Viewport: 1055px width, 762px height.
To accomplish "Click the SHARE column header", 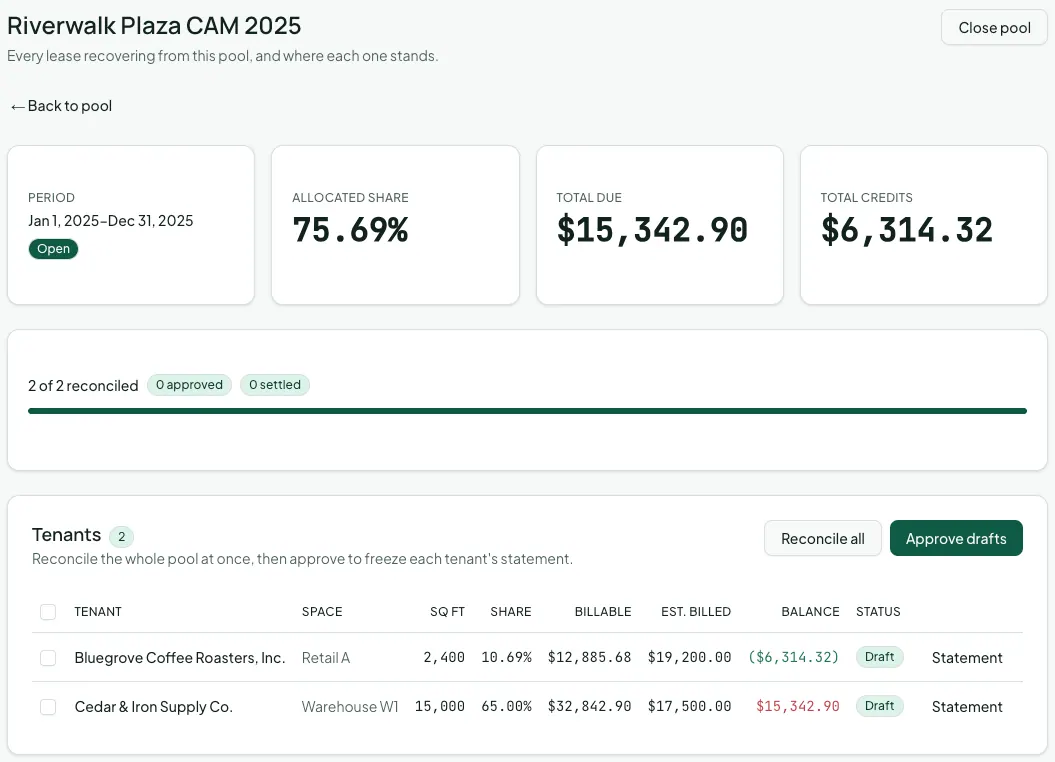I will click(x=511, y=611).
